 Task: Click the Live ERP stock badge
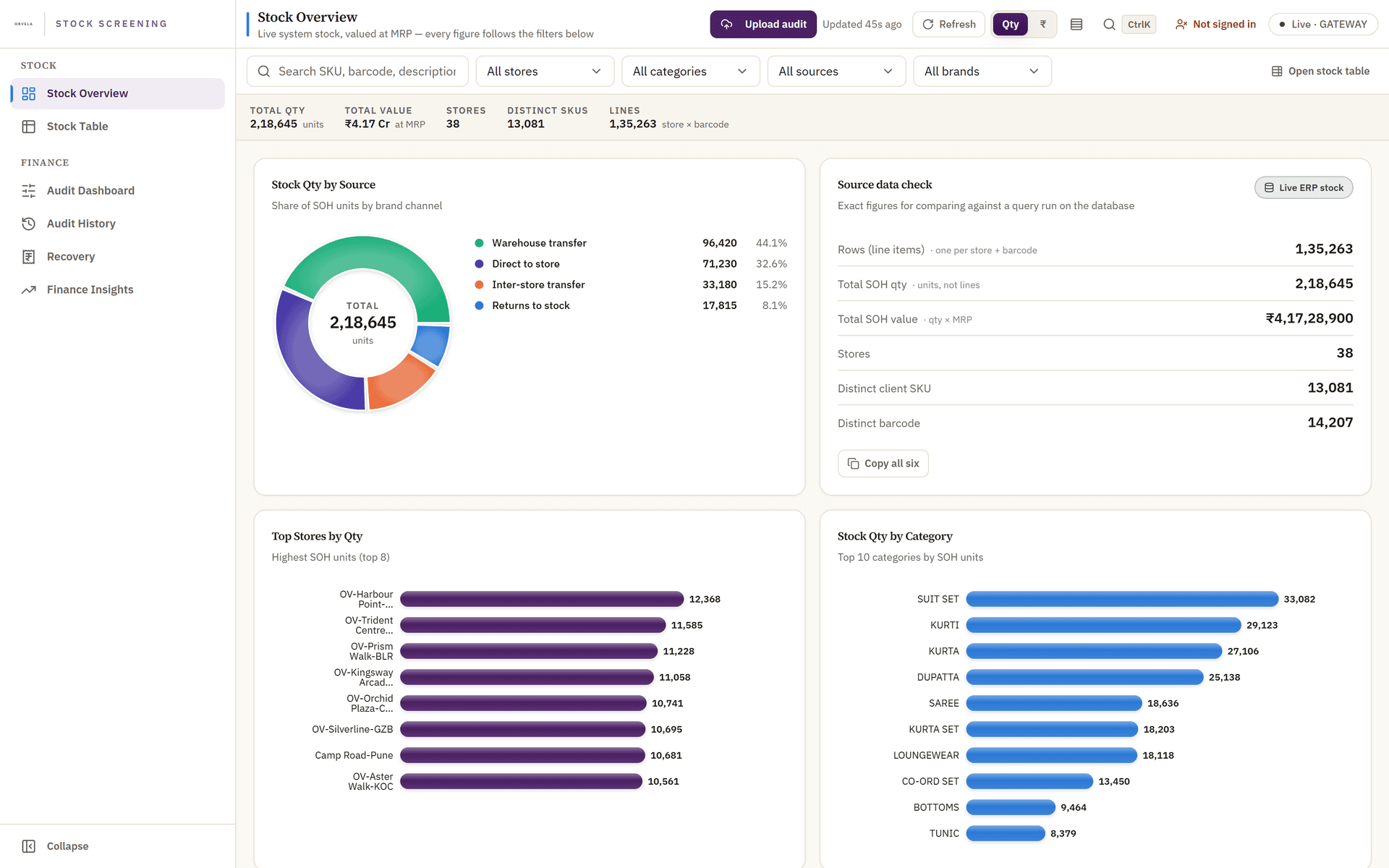click(x=1304, y=187)
